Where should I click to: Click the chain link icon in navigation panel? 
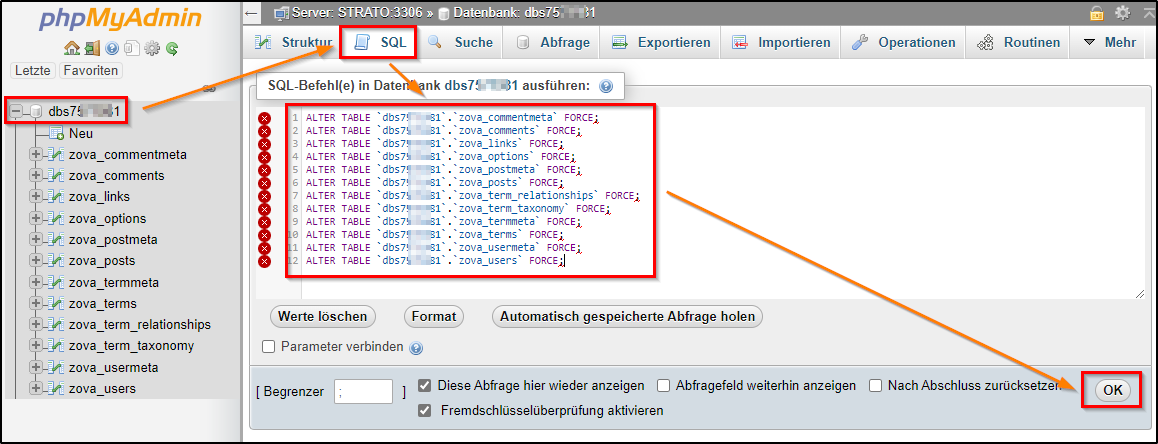(209, 89)
